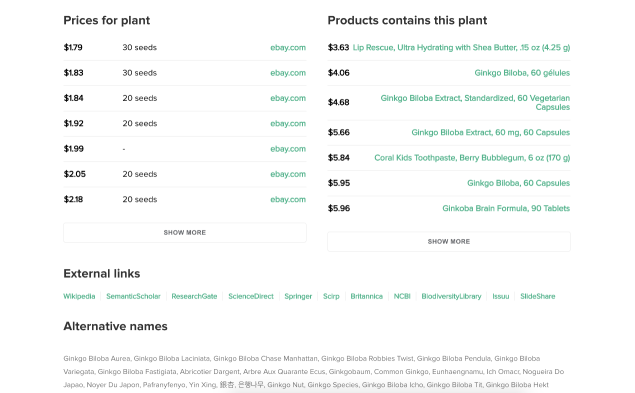This screenshot has width=635, height=393.
Task: Click "30 seeds" in the $1.79 row
Action: pos(139,47)
